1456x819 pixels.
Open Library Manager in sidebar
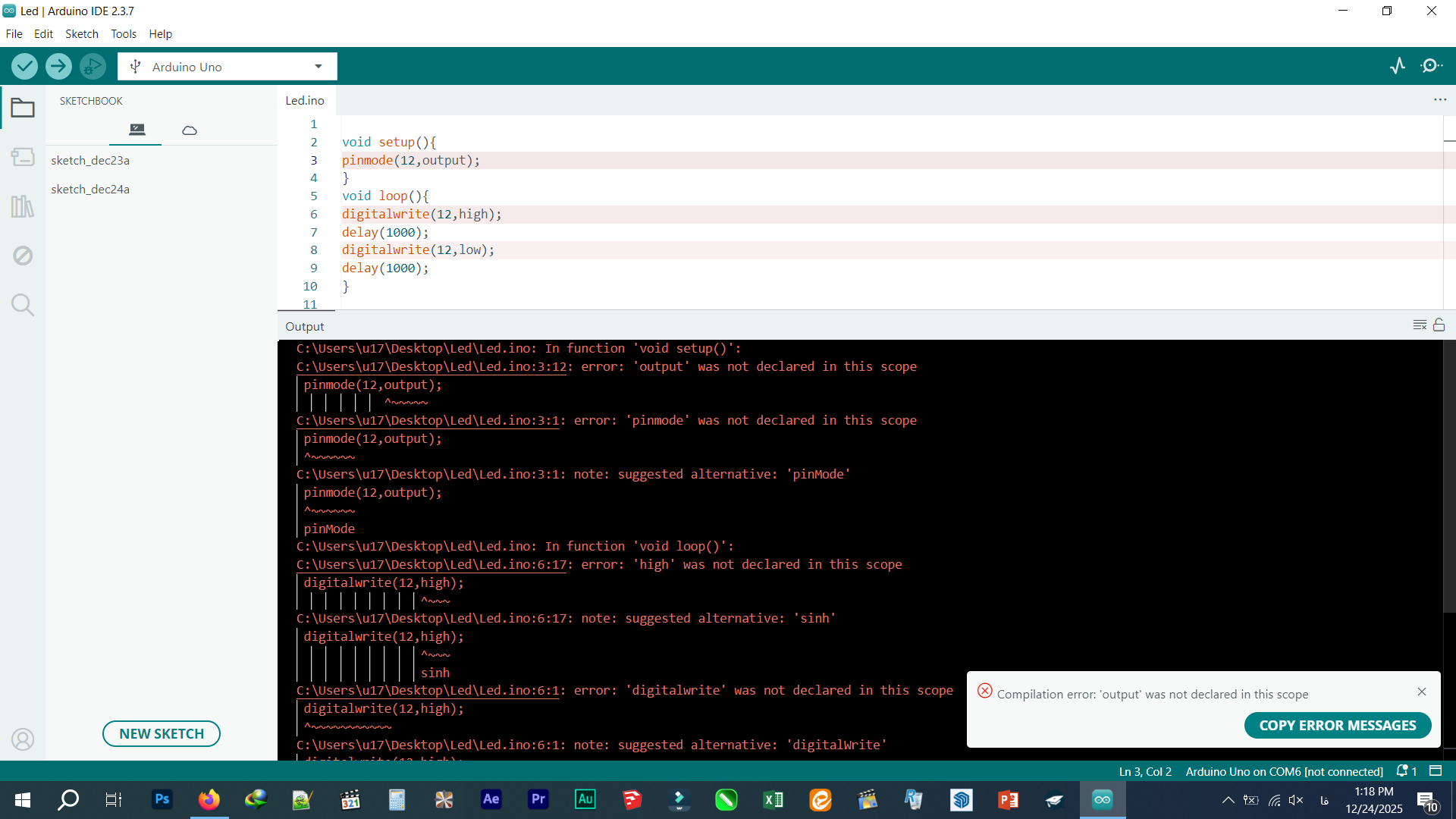[x=23, y=206]
